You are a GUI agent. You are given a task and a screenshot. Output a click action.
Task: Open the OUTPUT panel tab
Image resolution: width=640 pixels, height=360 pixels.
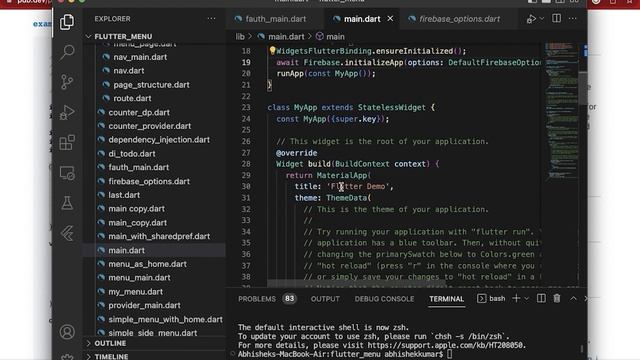325,299
